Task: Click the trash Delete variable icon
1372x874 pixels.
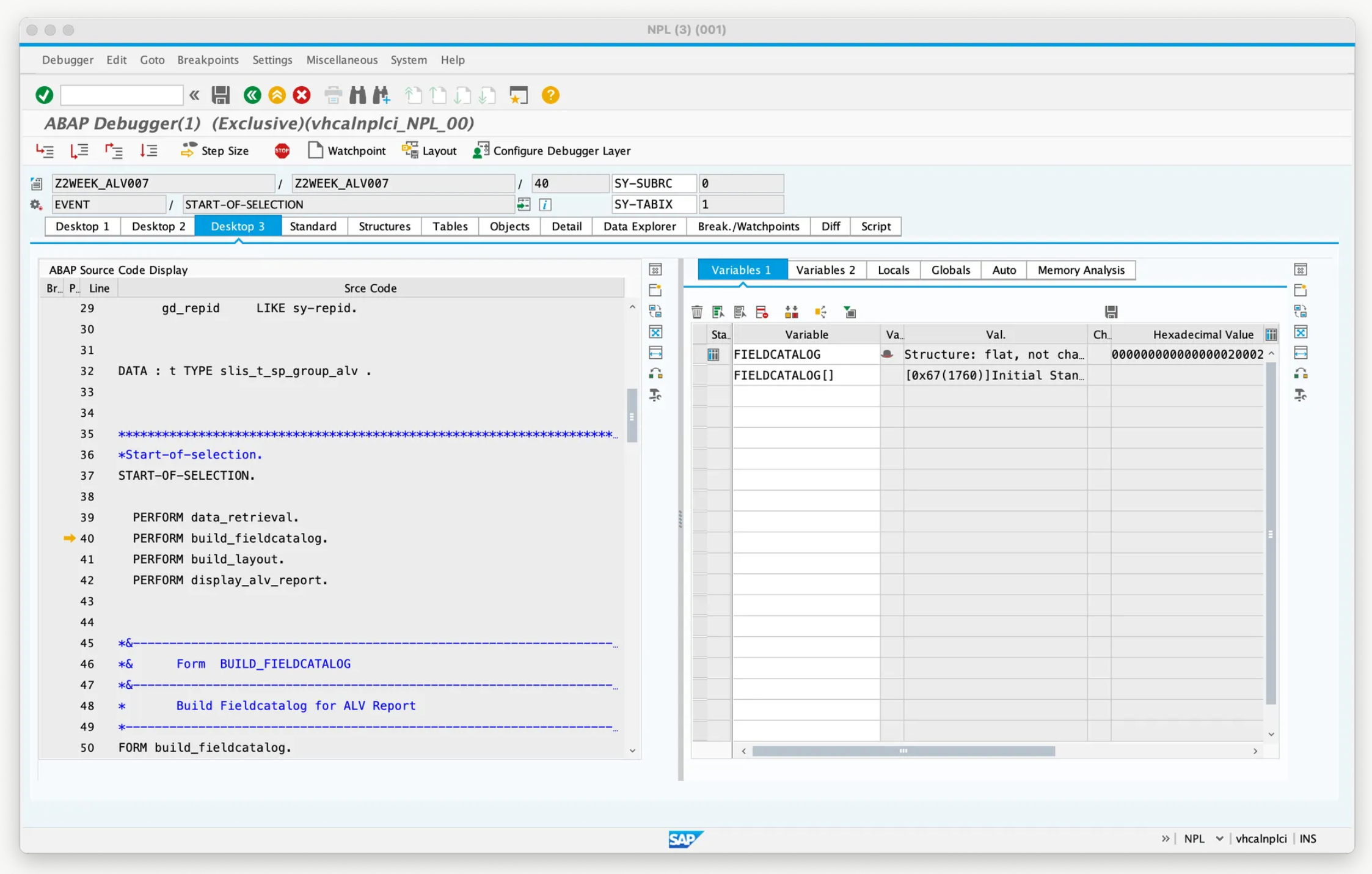Action: 697,312
